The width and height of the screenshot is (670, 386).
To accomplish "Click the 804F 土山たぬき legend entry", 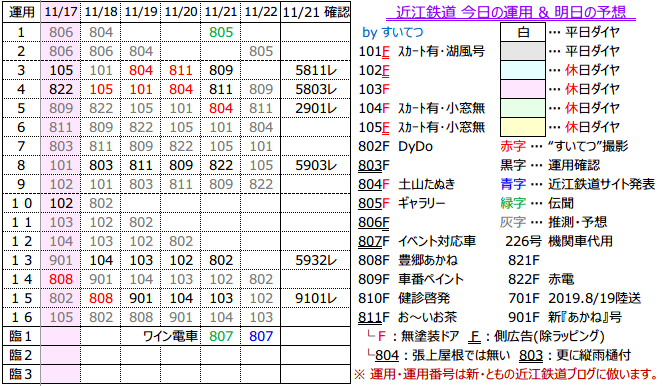I will (x=407, y=184).
